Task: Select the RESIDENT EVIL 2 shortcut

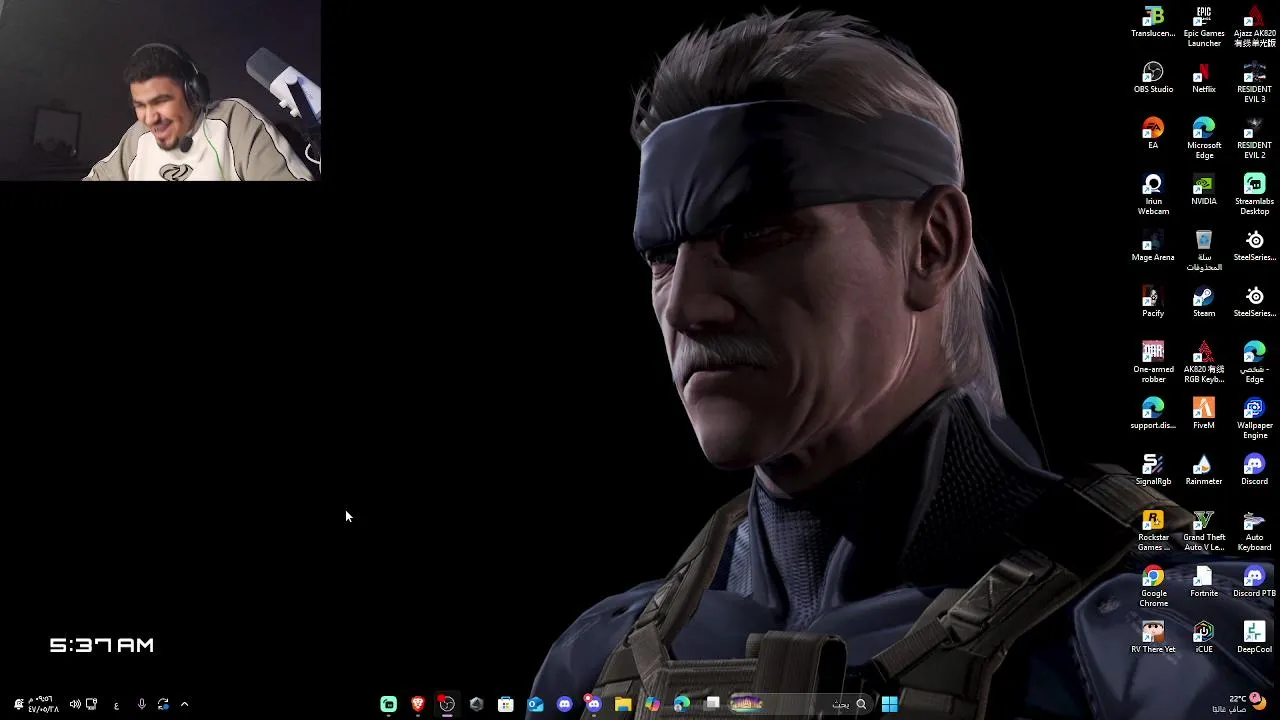Action: (1254, 139)
